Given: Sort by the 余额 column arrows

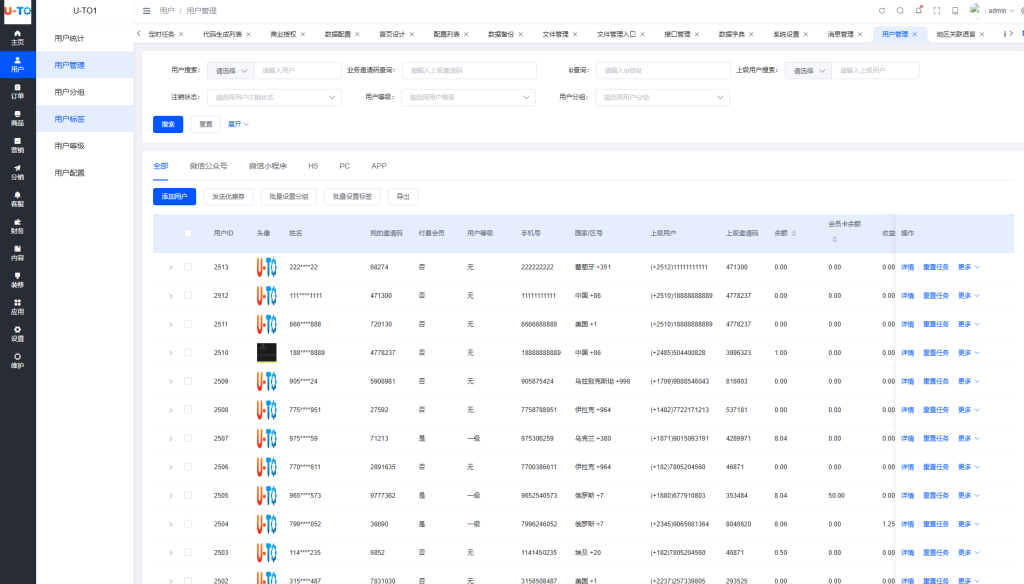Looking at the screenshot, I should [x=793, y=233].
